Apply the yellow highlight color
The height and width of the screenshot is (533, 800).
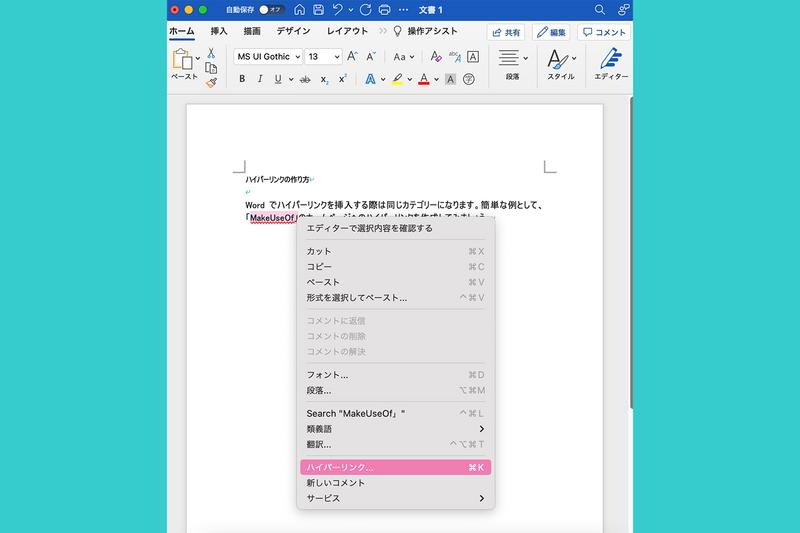(x=397, y=79)
